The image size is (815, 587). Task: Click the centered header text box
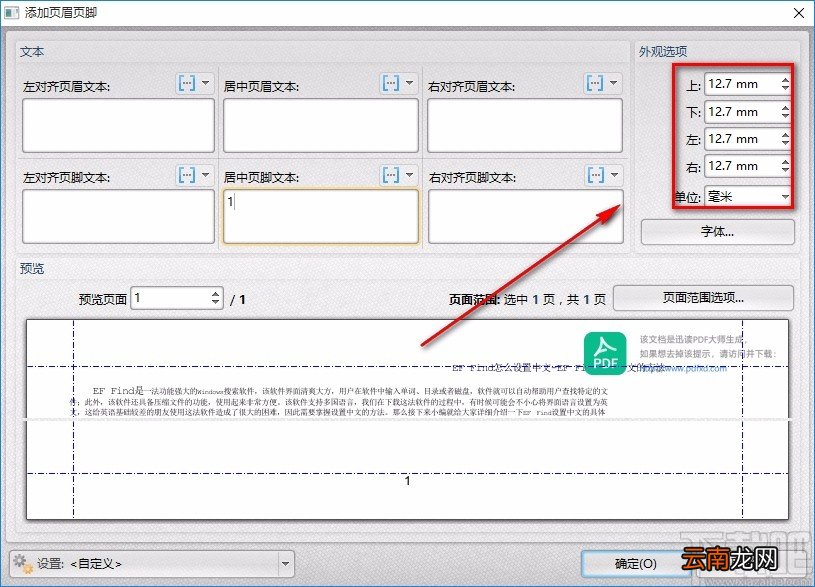coord(321,125)
